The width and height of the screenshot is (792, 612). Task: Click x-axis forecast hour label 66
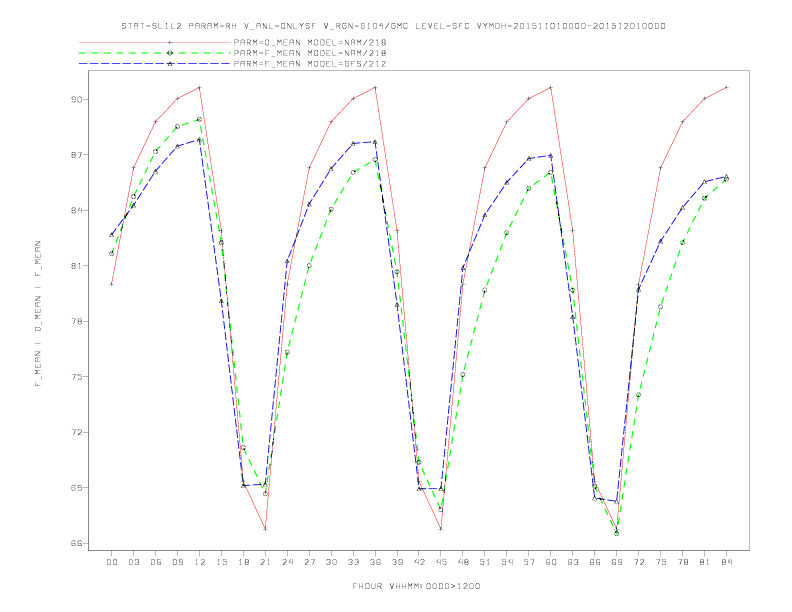point(595,562)
